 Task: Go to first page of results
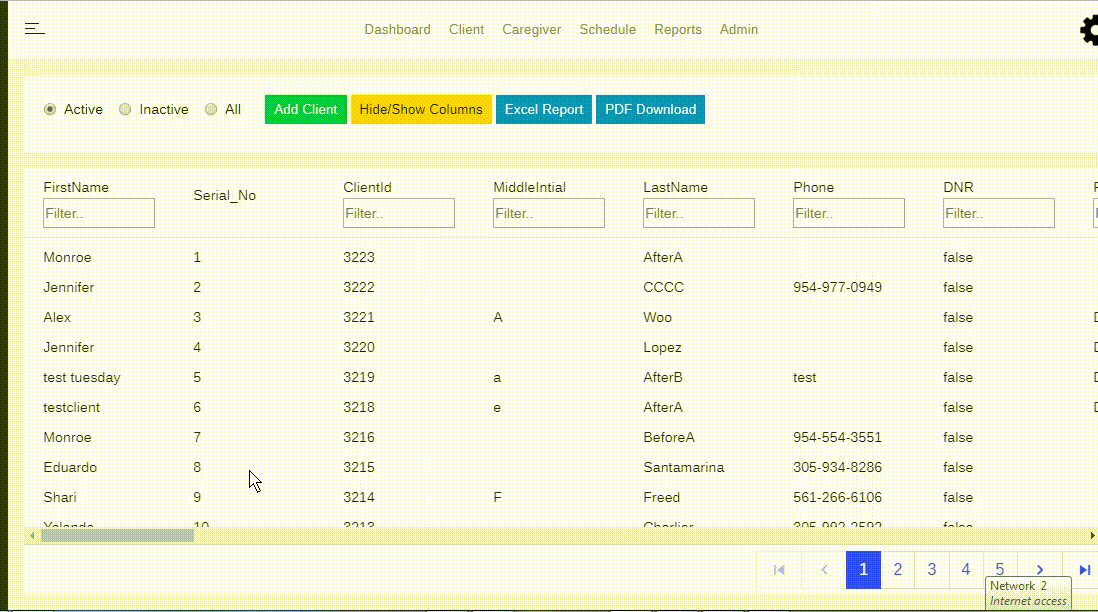tap(779, 570)
